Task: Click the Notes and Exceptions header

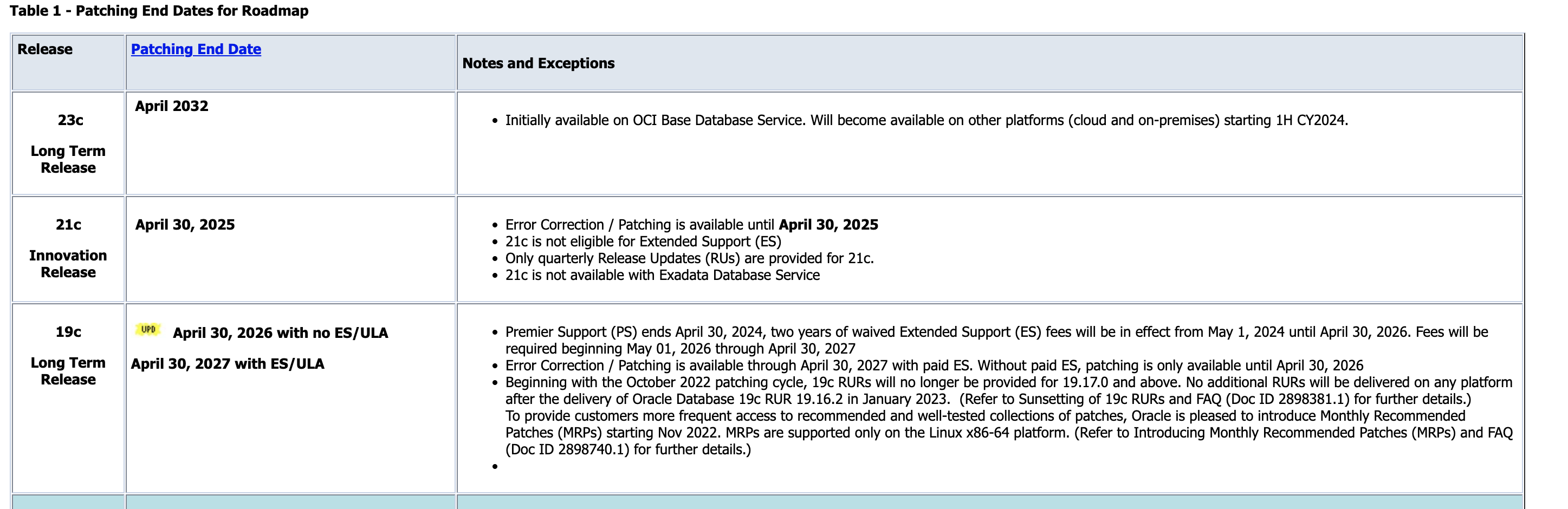Action: pos(539,63)
